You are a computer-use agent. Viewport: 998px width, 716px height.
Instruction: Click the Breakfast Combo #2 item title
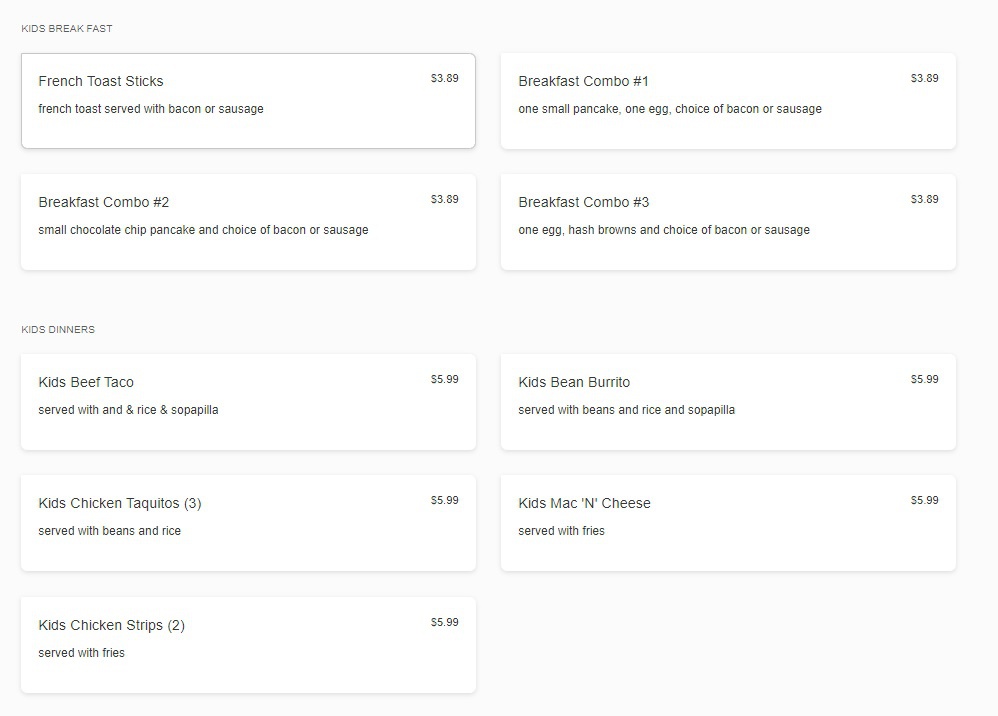(x=104, y=202)
